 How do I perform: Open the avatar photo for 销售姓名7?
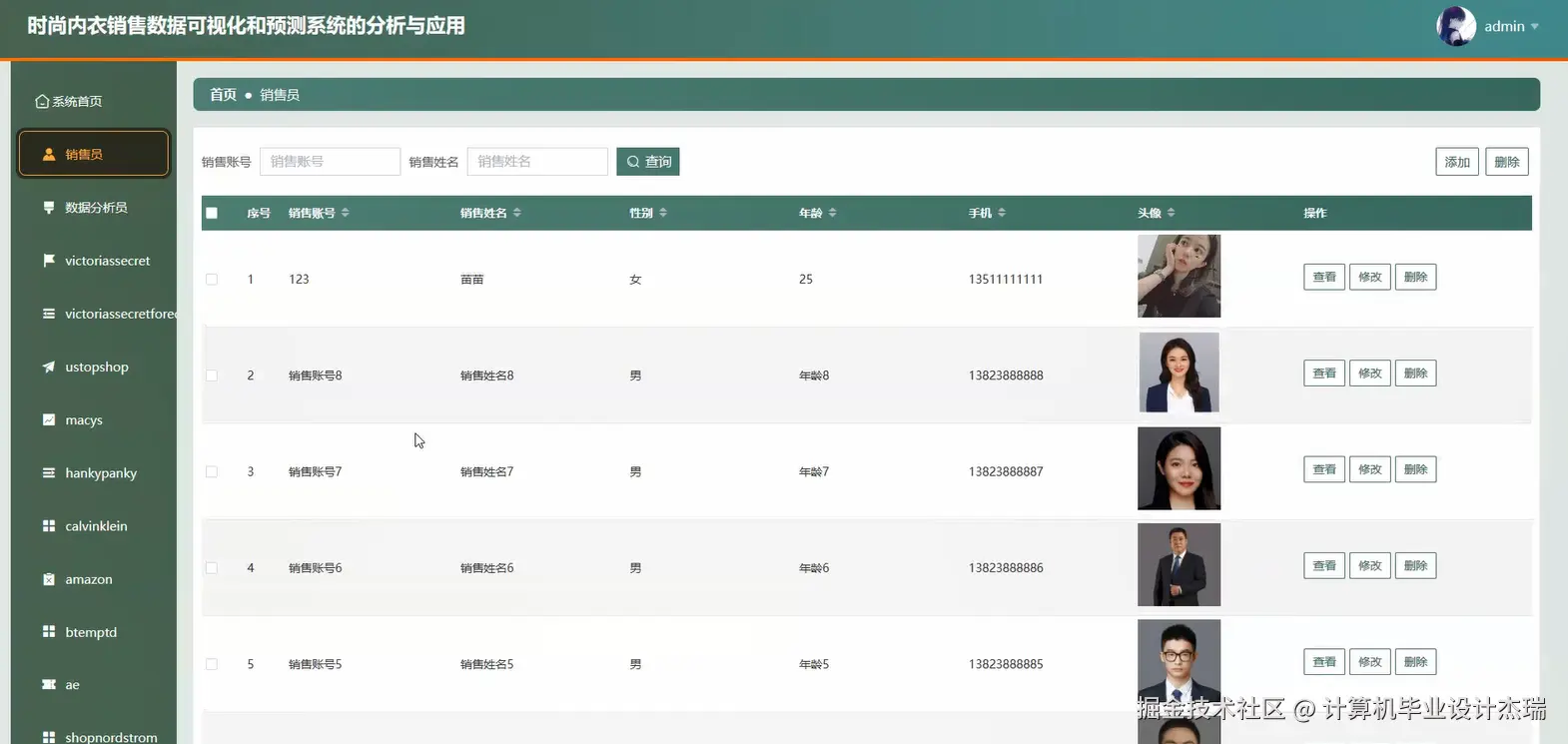click(x=1178, y=468)
